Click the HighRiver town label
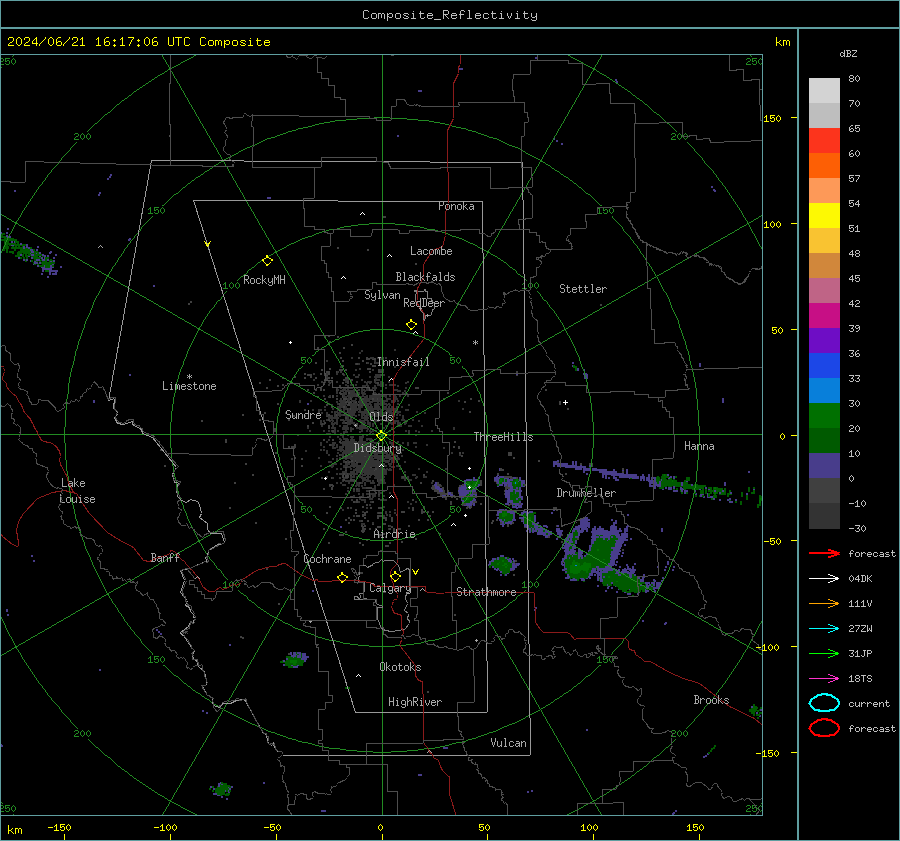 point(415,703)
